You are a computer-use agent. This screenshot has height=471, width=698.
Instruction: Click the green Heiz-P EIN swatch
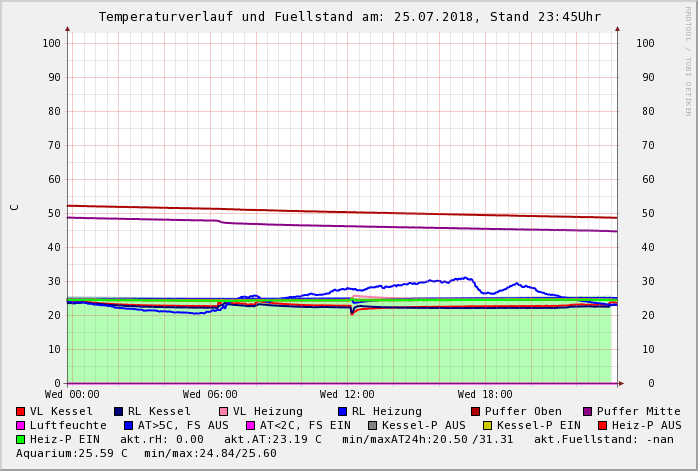(x=21, y=440)
